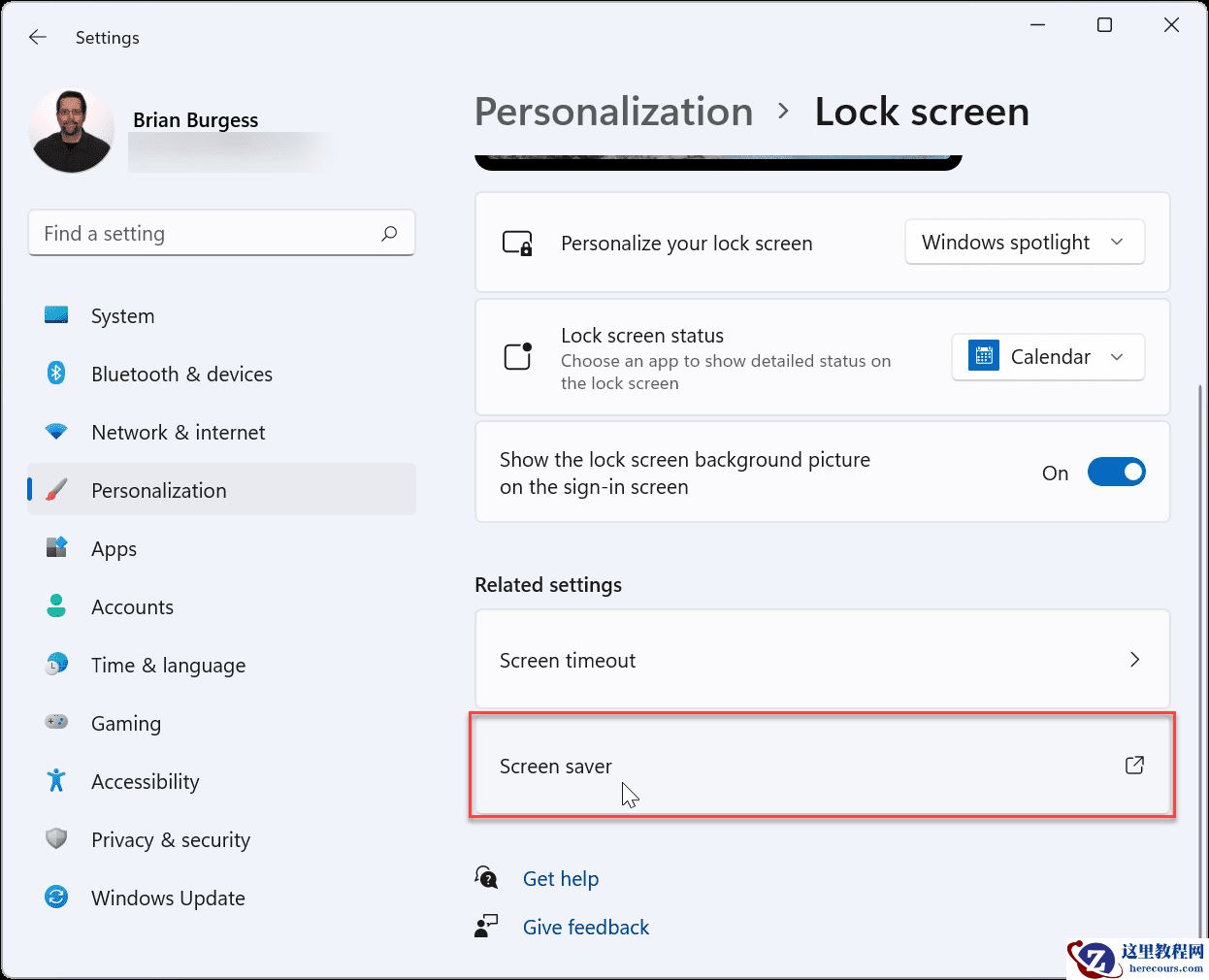1209x980 pixels.
Task: Click the Network & internet globe icon
Action: point(56,432)
